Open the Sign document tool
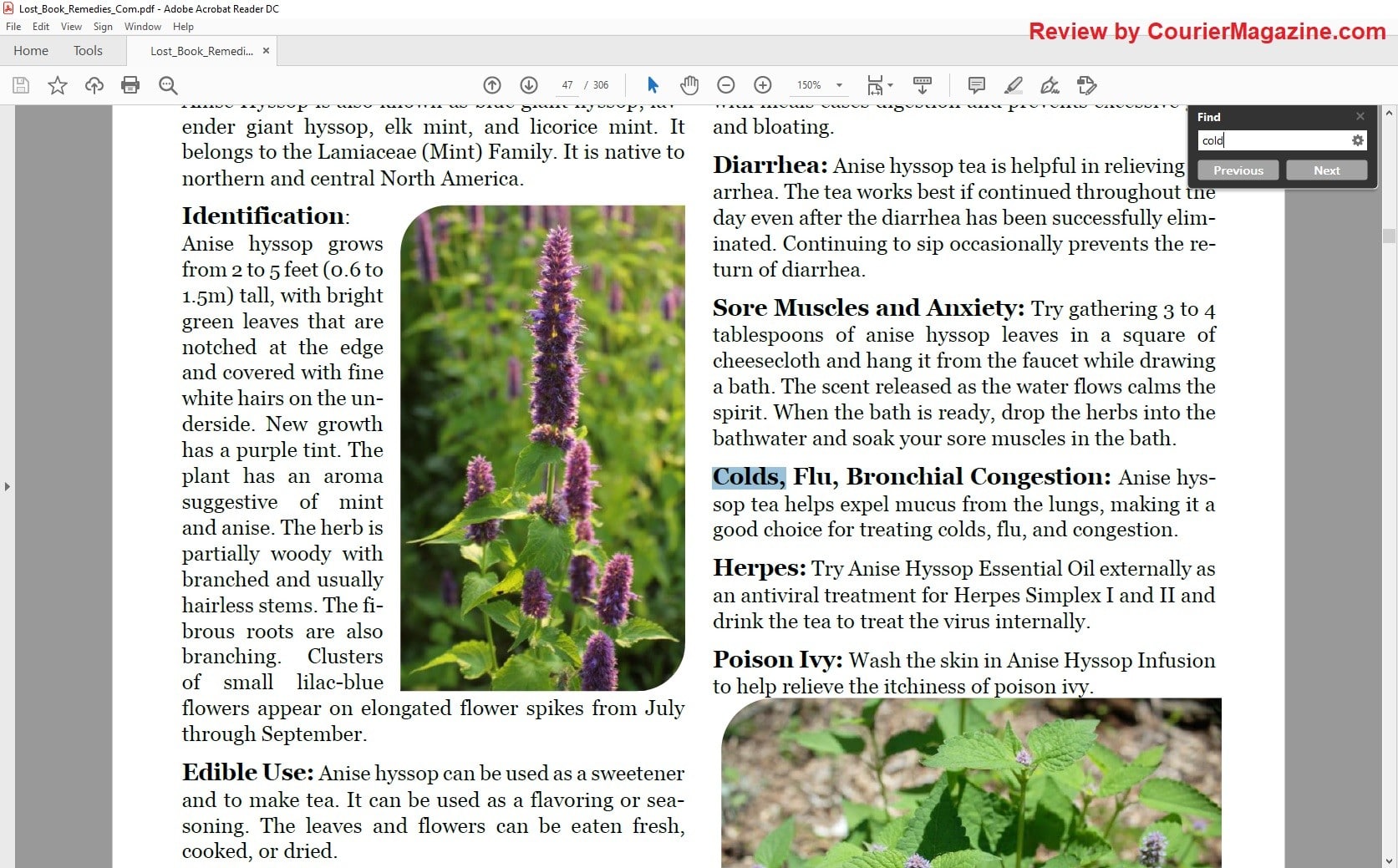This screenshot has height=868, width=1398. pos(1050,85)
